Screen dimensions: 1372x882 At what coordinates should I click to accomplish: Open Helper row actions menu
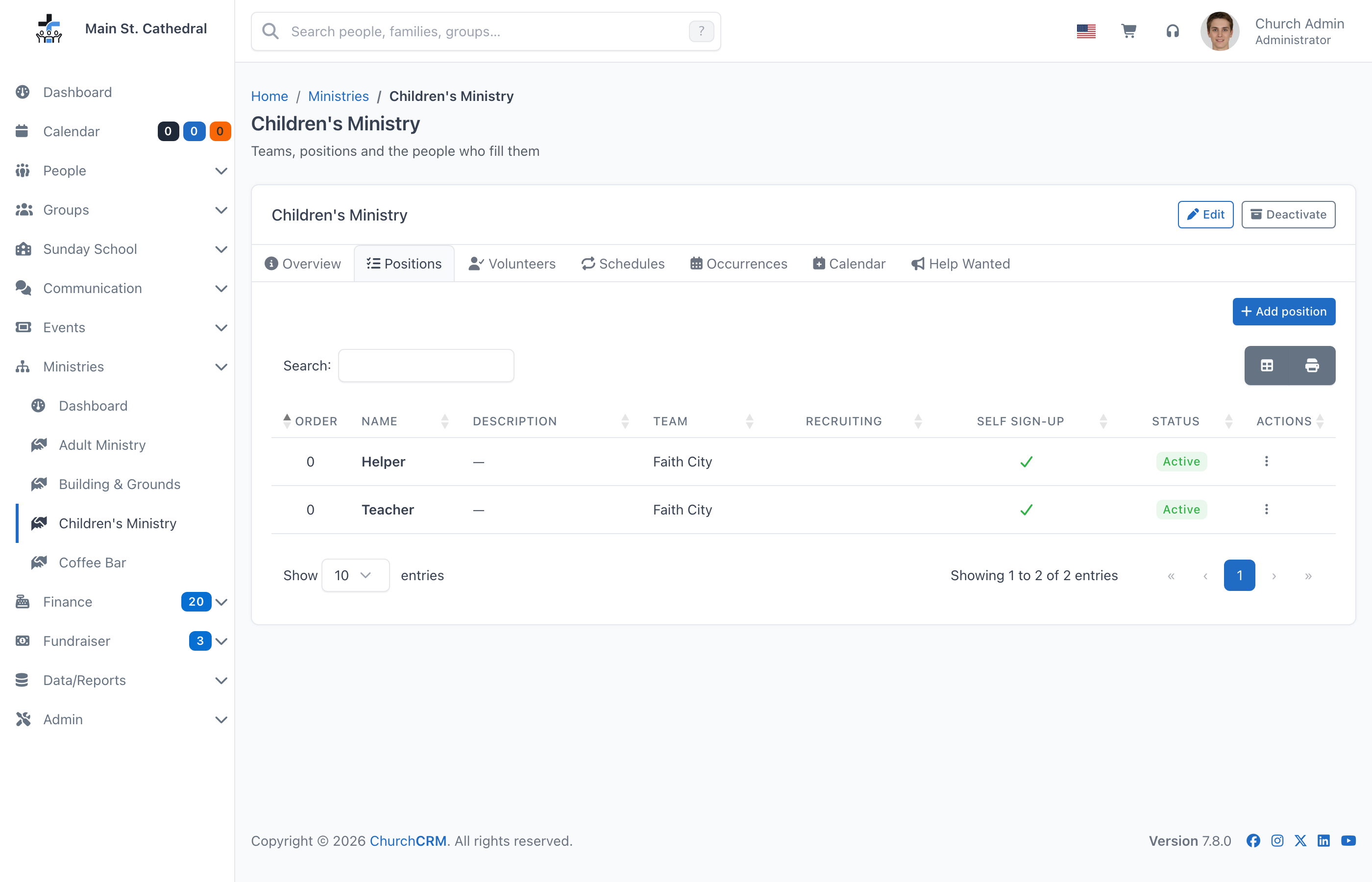[x=1266, y=461]
